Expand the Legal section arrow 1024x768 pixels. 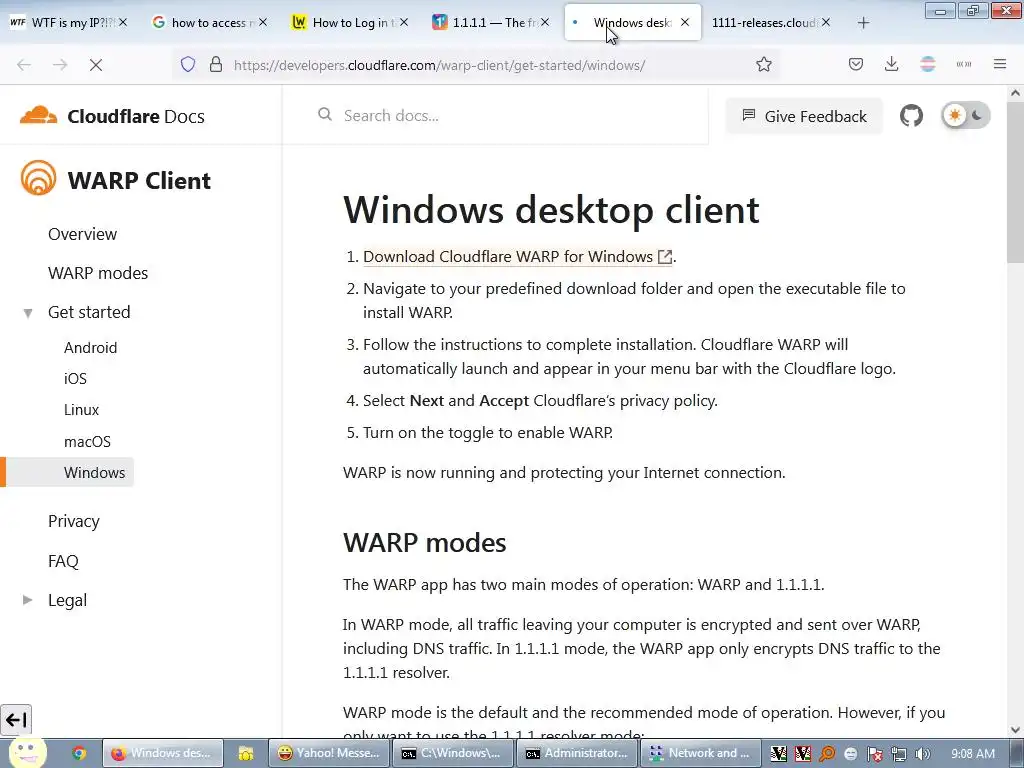click(x=27, y=600)
